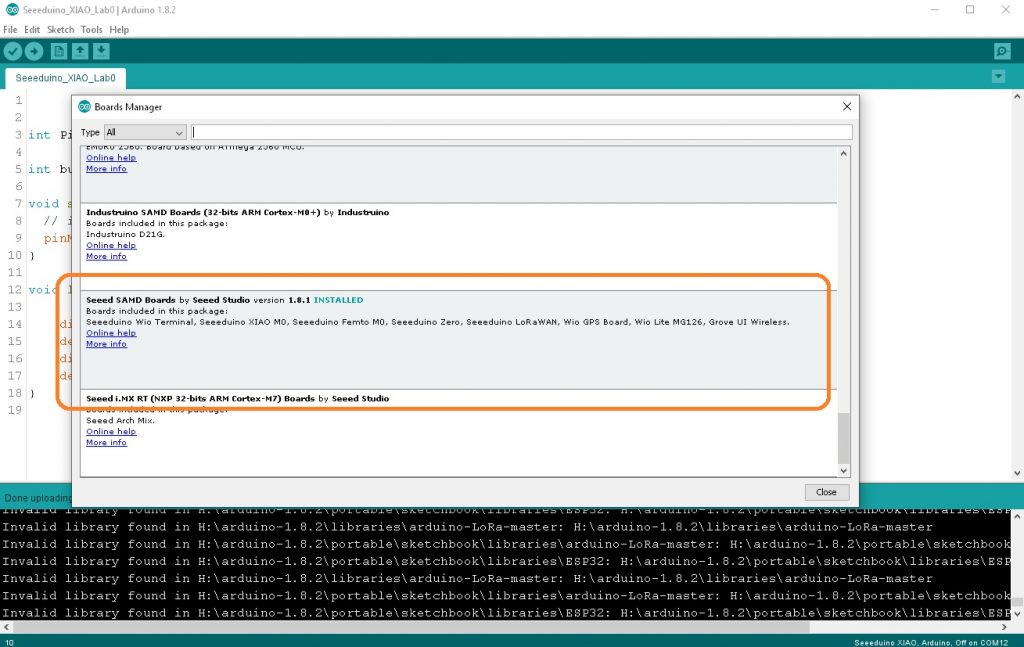Expand the Type All dropdown
Viewport: 1024px width, 647px height.
point(145,132)
